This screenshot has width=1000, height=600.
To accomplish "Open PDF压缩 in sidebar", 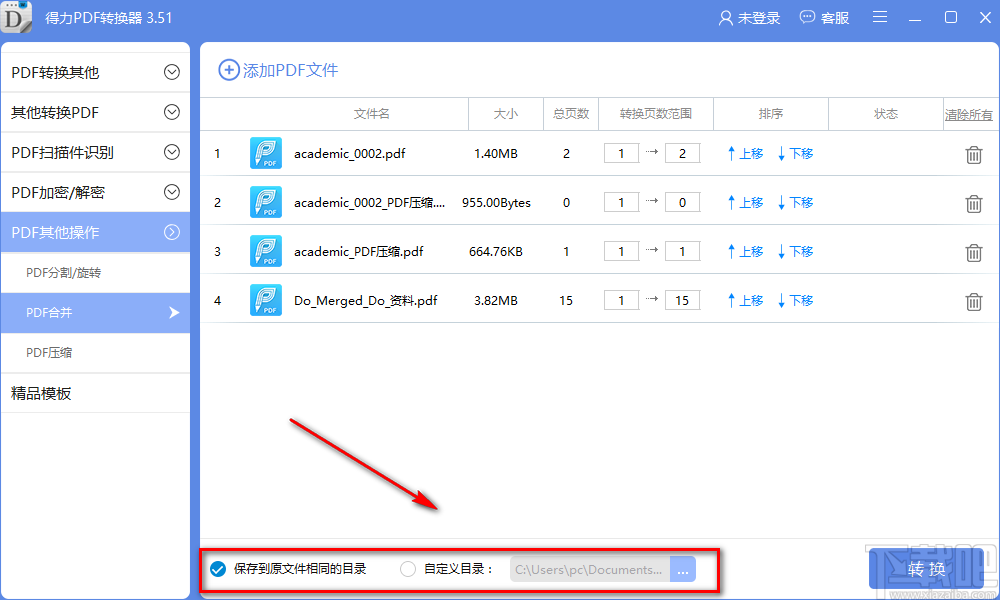I will 96,353.
